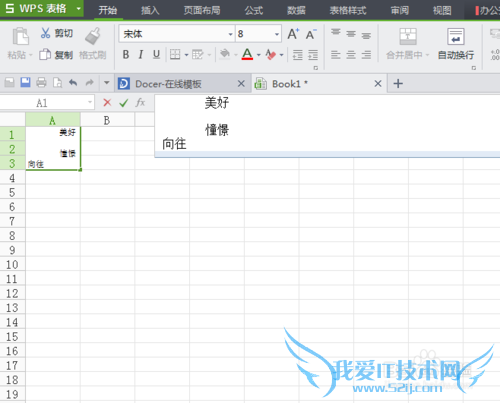Click the Paste clipboard icon
500x403 pixels.
click(20, 36)
